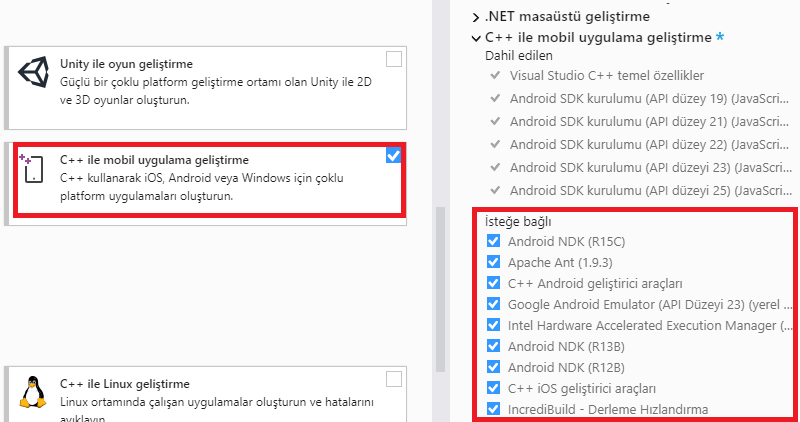The width and height of the screenshot is (800, 422).
Task: Click checkmark icon beside Android SDK kurulumu API düzey 22
Action: tap(494, 144)
